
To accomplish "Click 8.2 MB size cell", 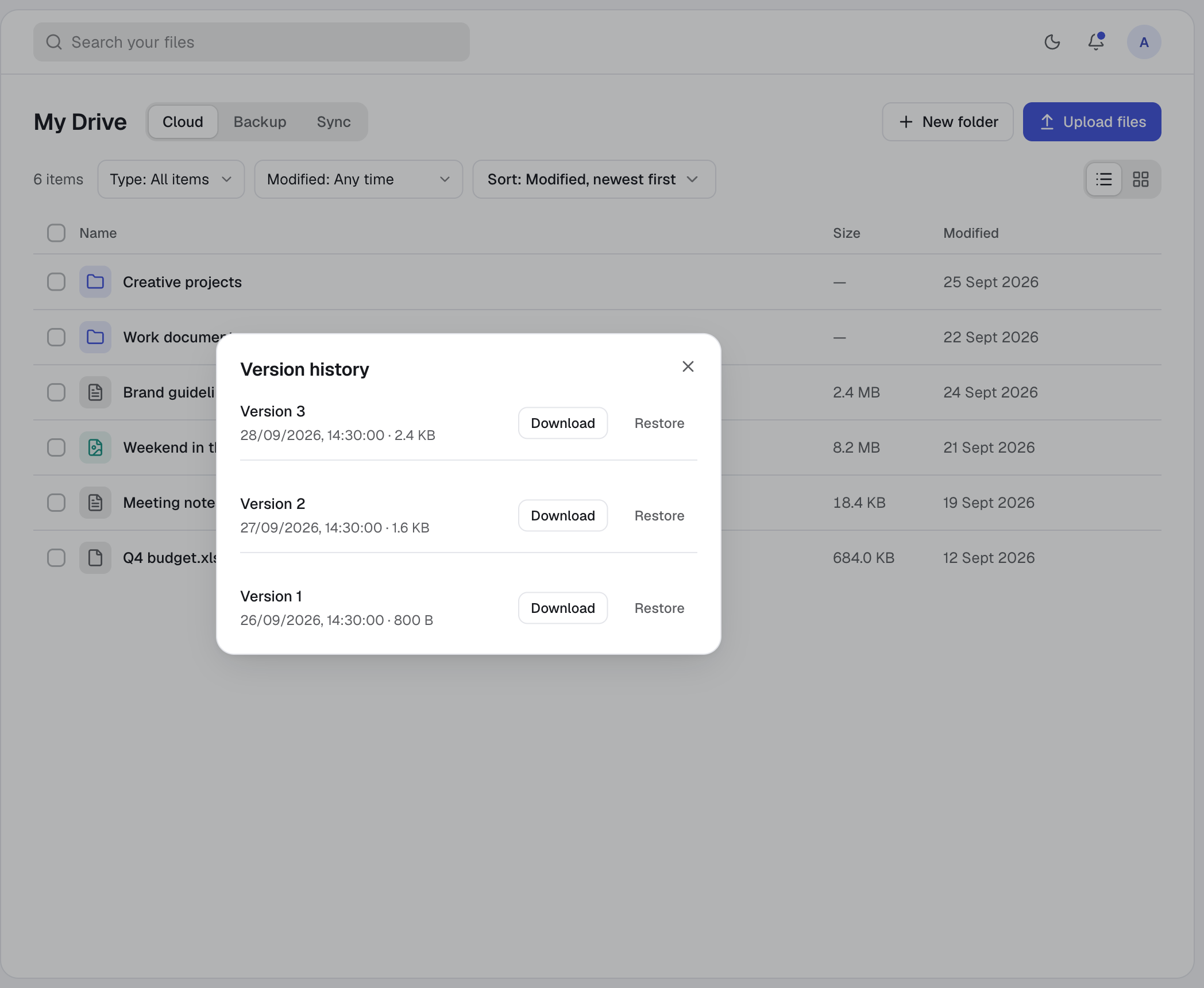I will pyautogui.click(x=856, y=447).
